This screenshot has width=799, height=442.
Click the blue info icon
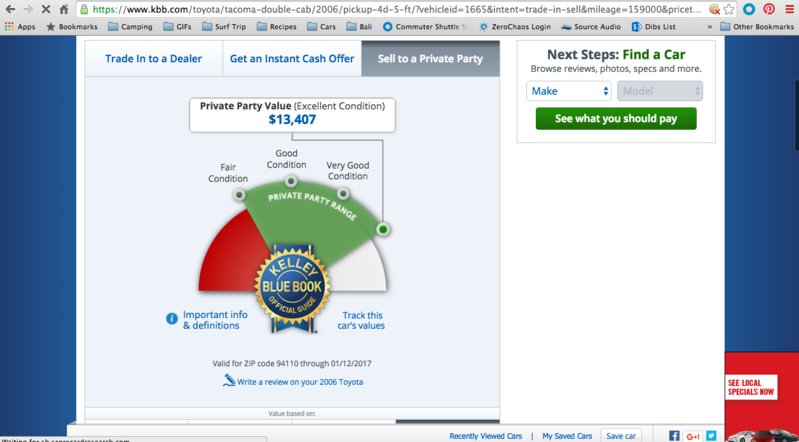(172, 319)
